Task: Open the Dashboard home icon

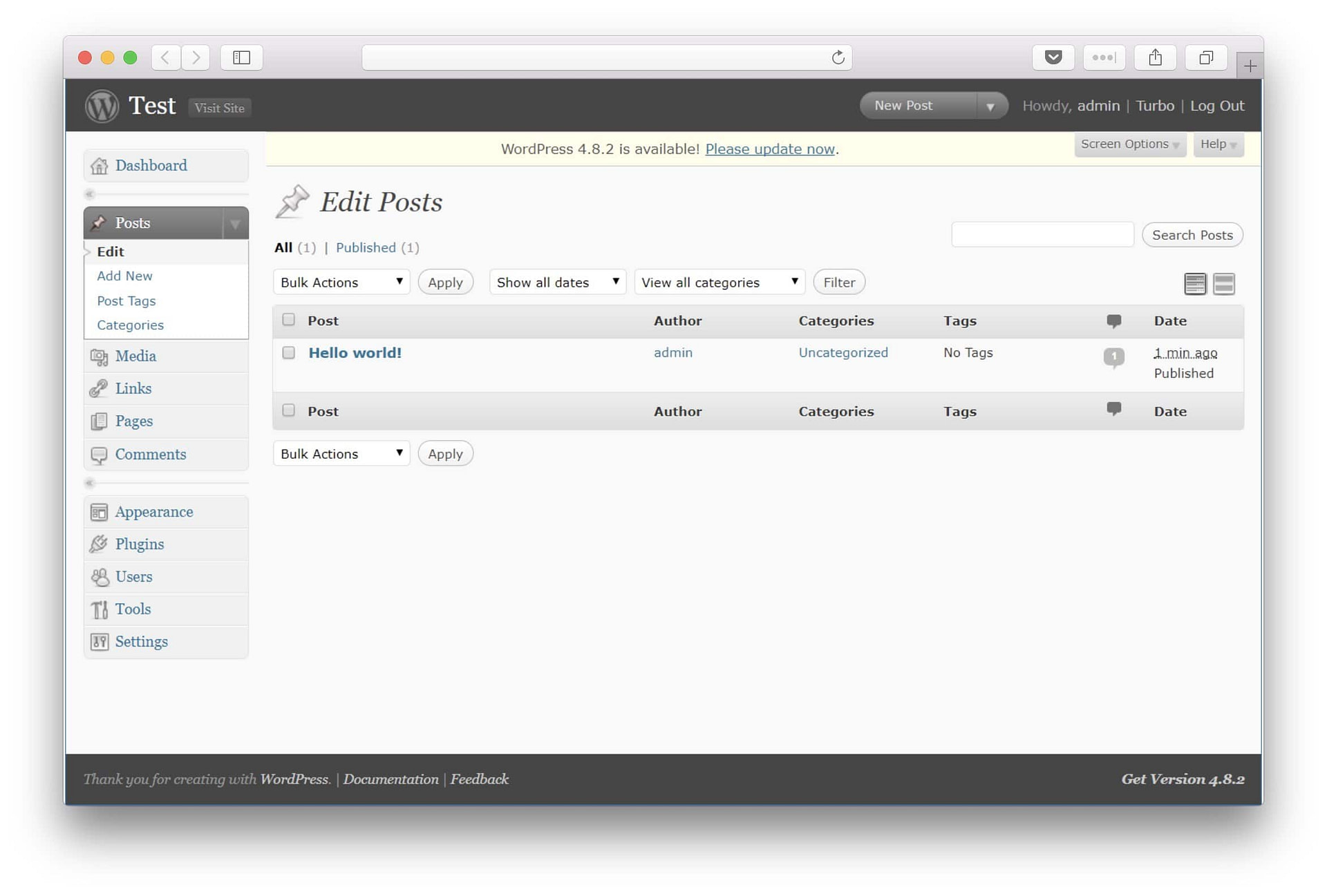Action: (100, 166)
